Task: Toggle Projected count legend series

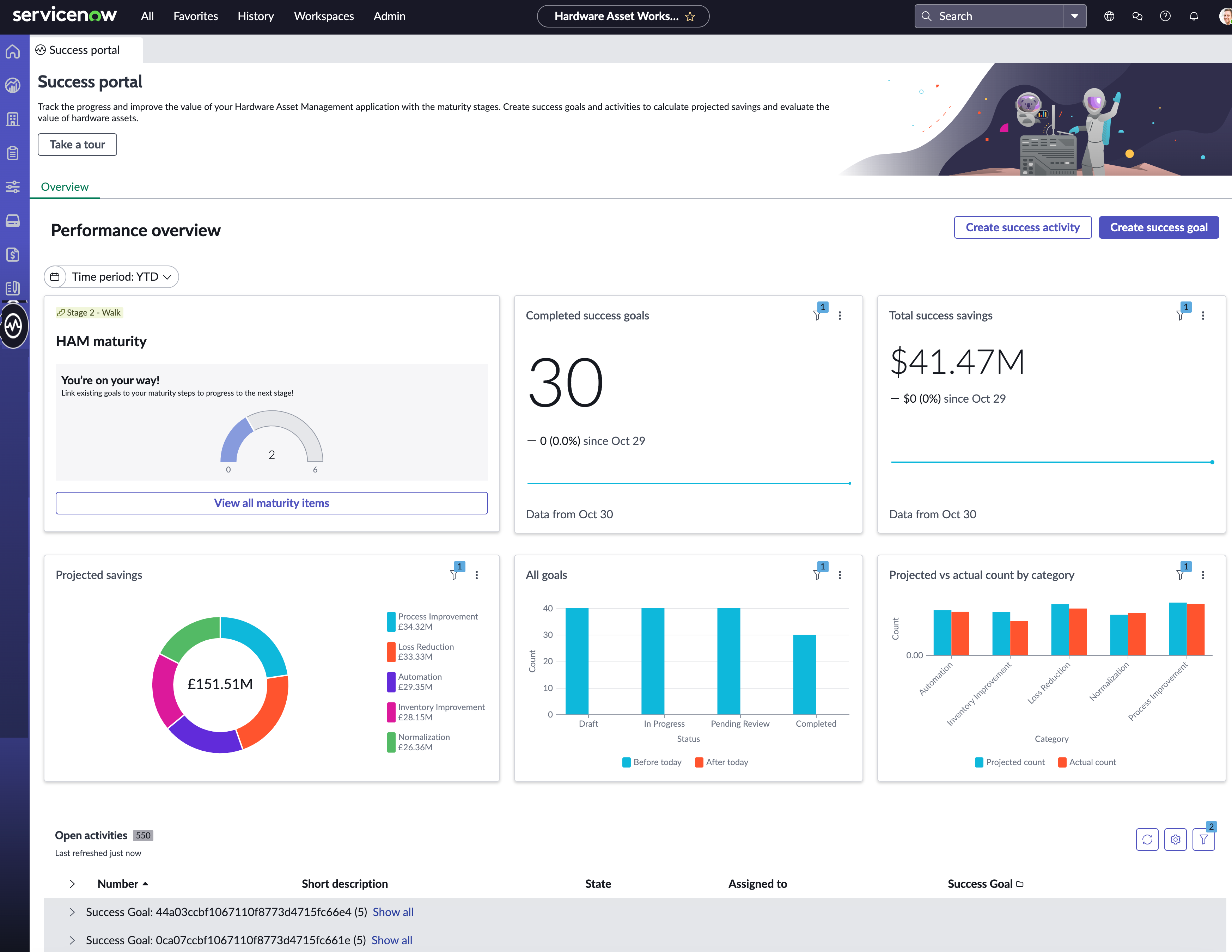Action: click(1010, 762)
